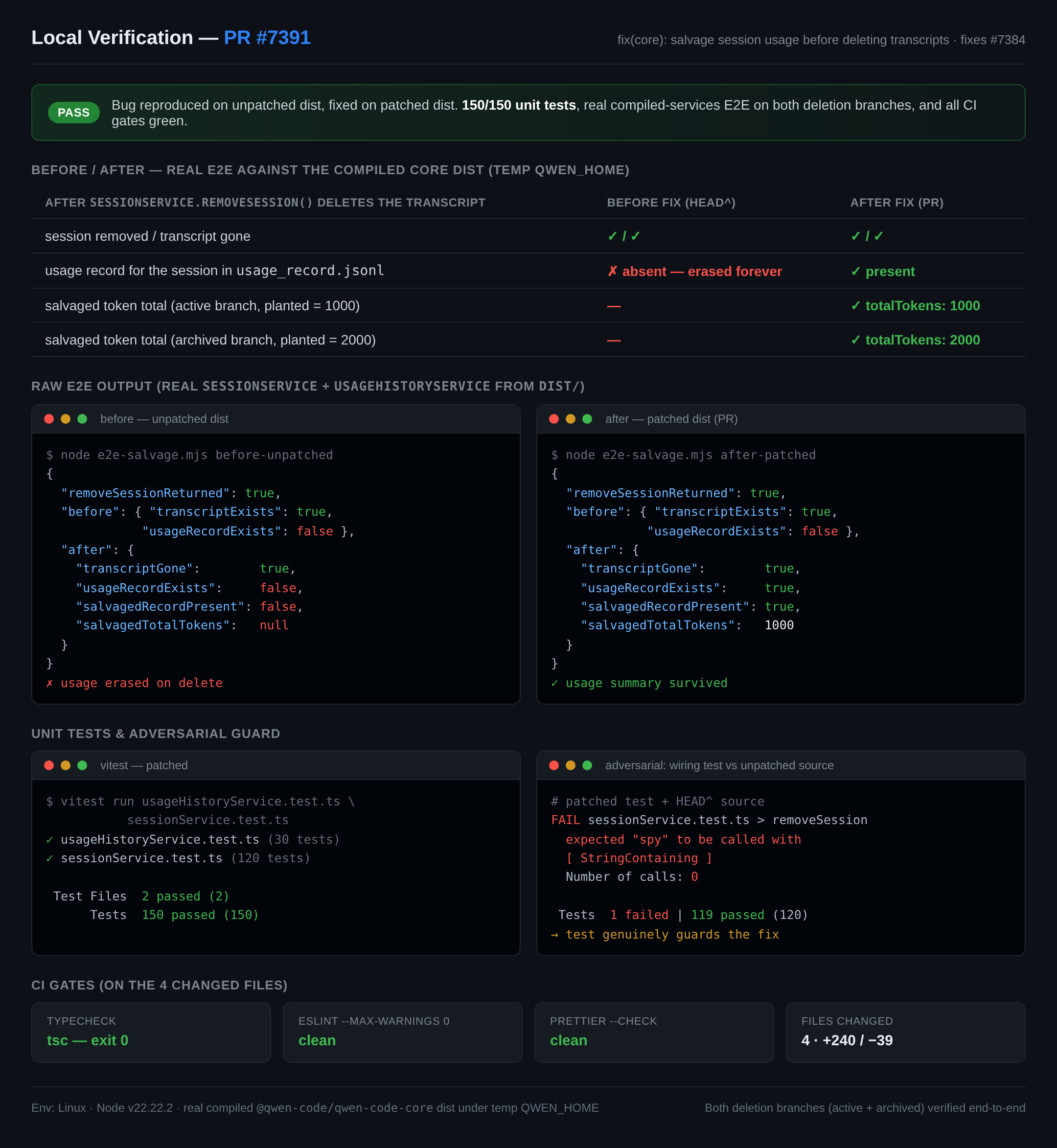Click '150/150 unit tests' bold text in banner

pyautogui.click(x=519, y=105)
